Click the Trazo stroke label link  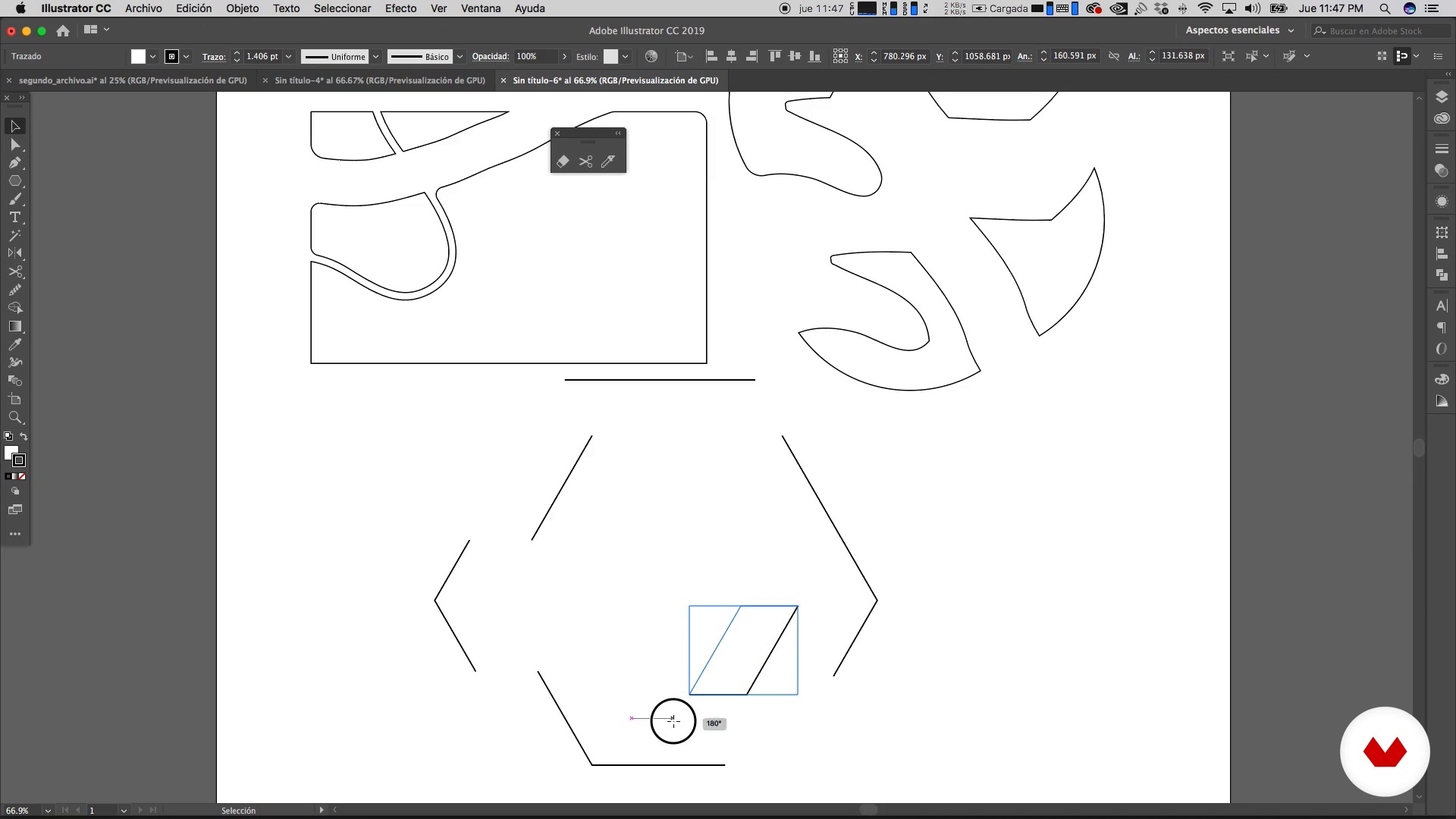214,57
